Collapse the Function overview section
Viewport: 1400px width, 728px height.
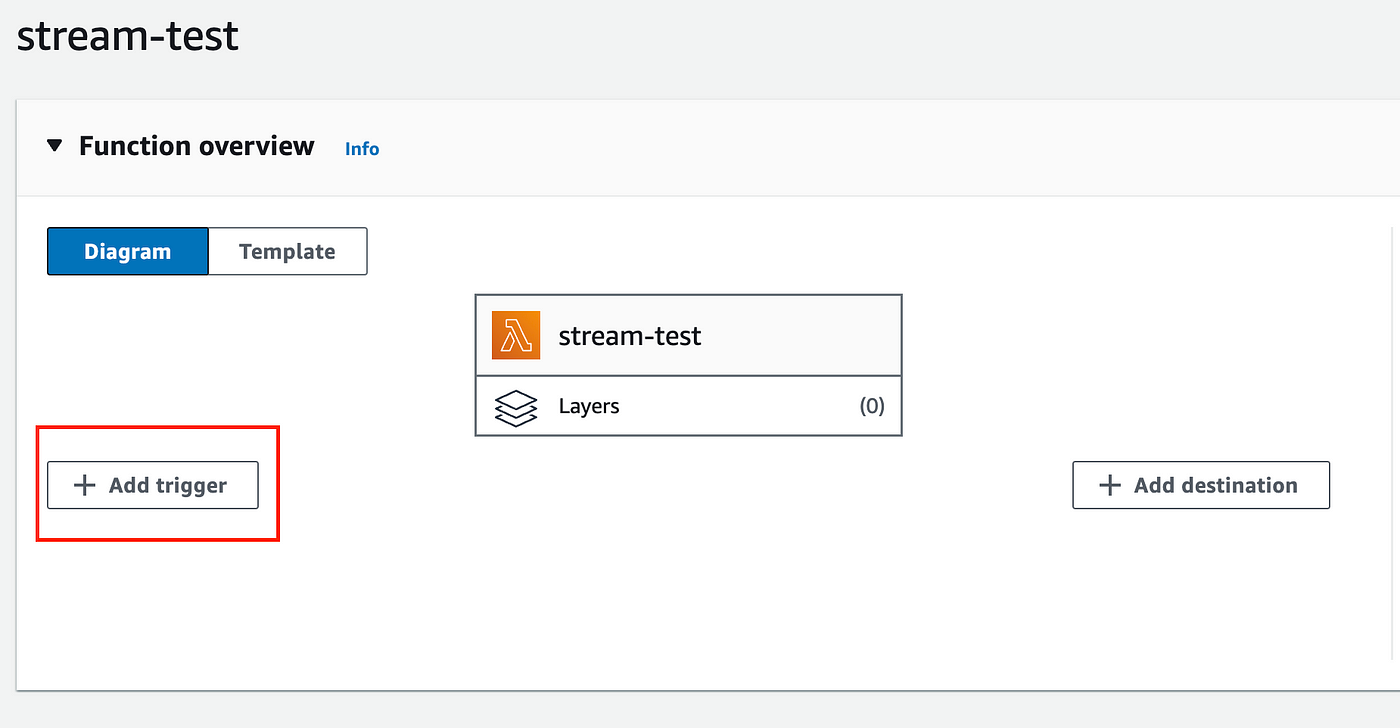tap(55, 145)
